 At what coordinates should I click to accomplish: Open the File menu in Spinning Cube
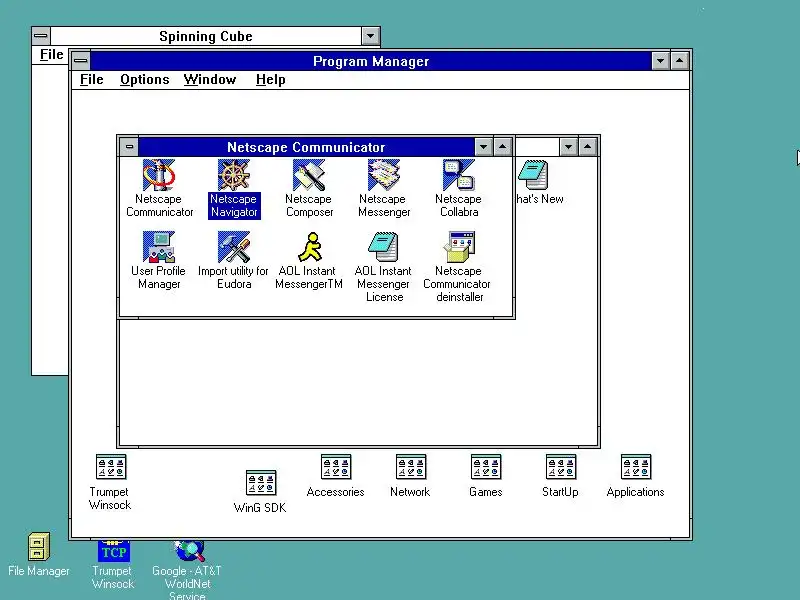[x=52, y=55]
